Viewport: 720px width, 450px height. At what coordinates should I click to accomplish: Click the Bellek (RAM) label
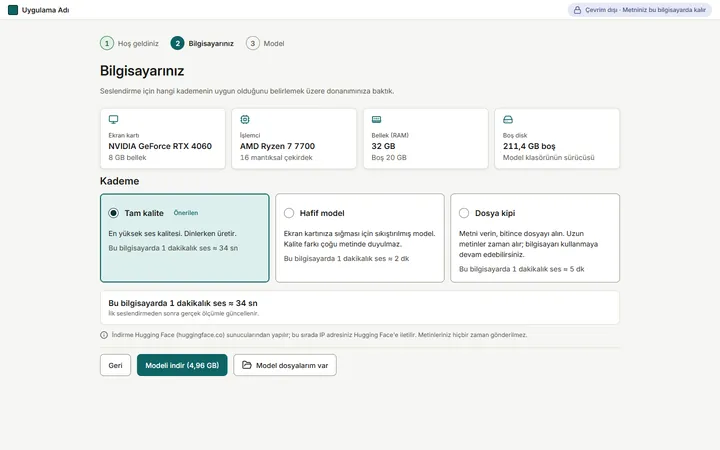point(390,135)
